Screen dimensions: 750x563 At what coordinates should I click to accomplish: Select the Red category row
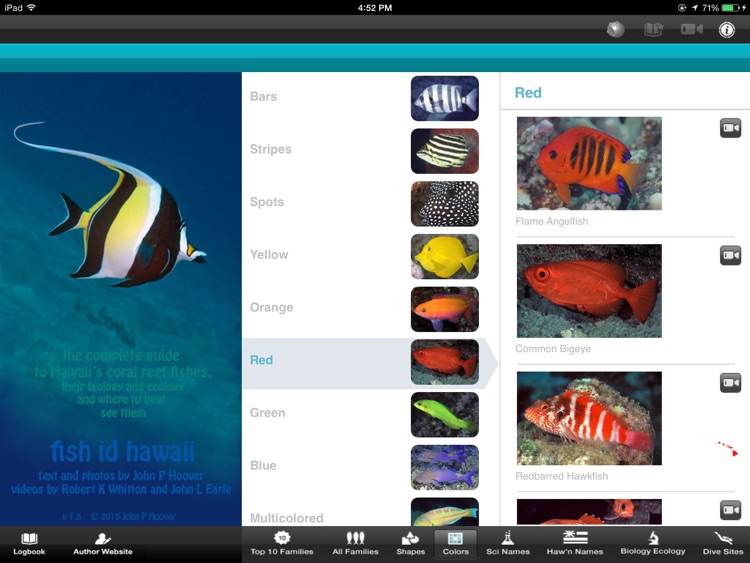(x=371, y=362)
